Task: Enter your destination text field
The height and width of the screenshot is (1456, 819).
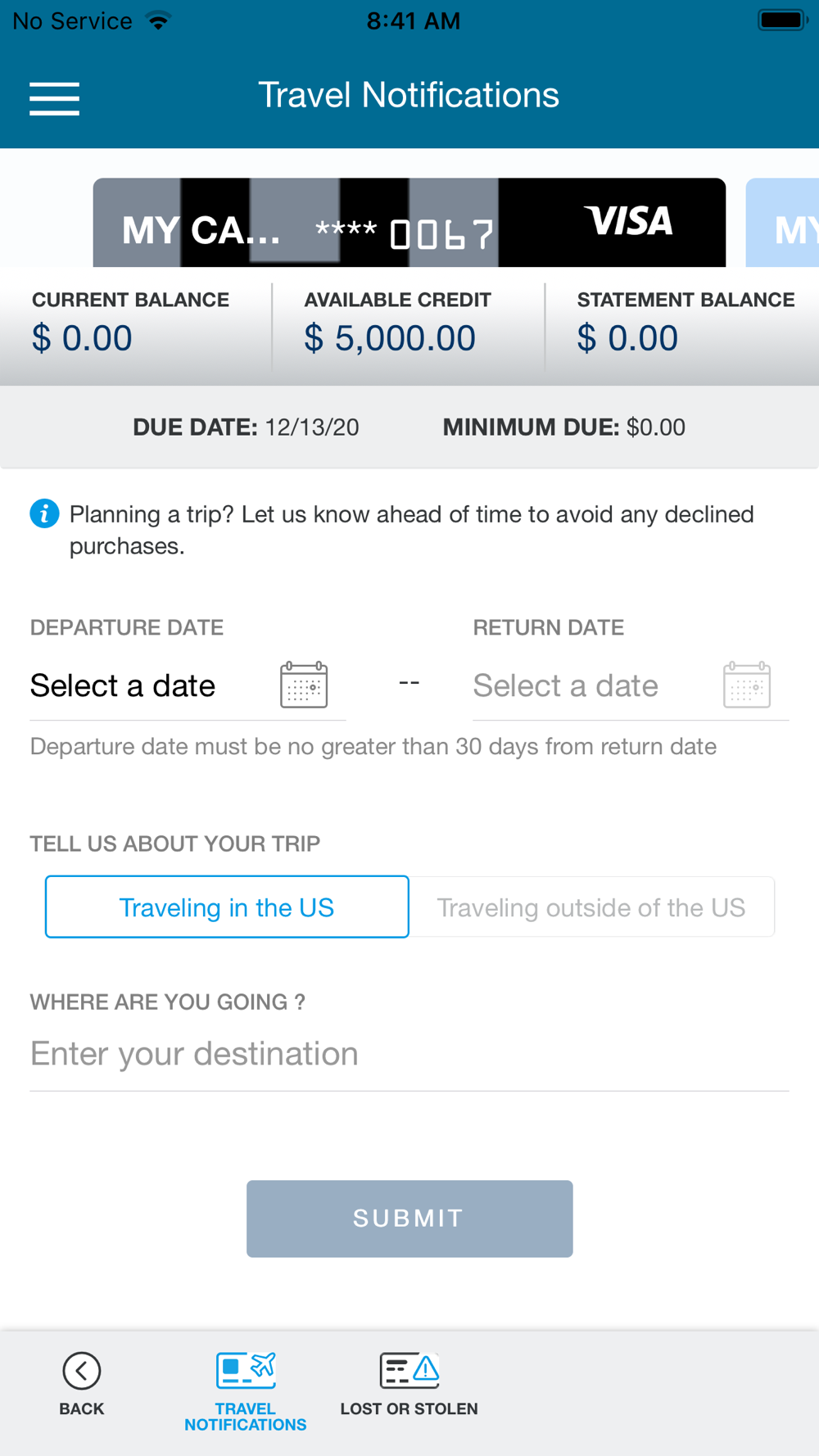Action: coord(409,1054)
